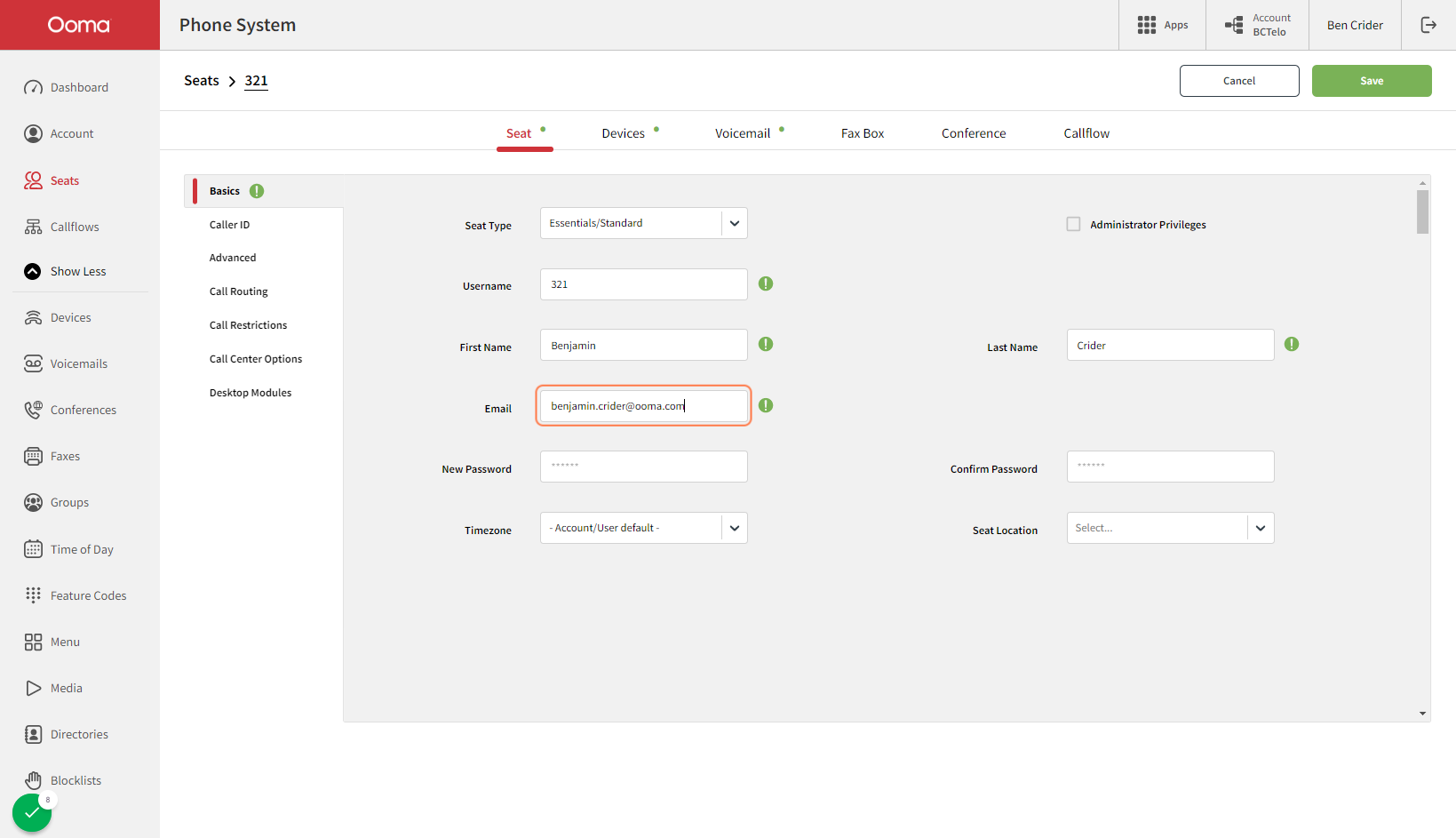Go to the Callflow tab
This screenshot has height=838, width=1456.
[x=1086, y=133]
